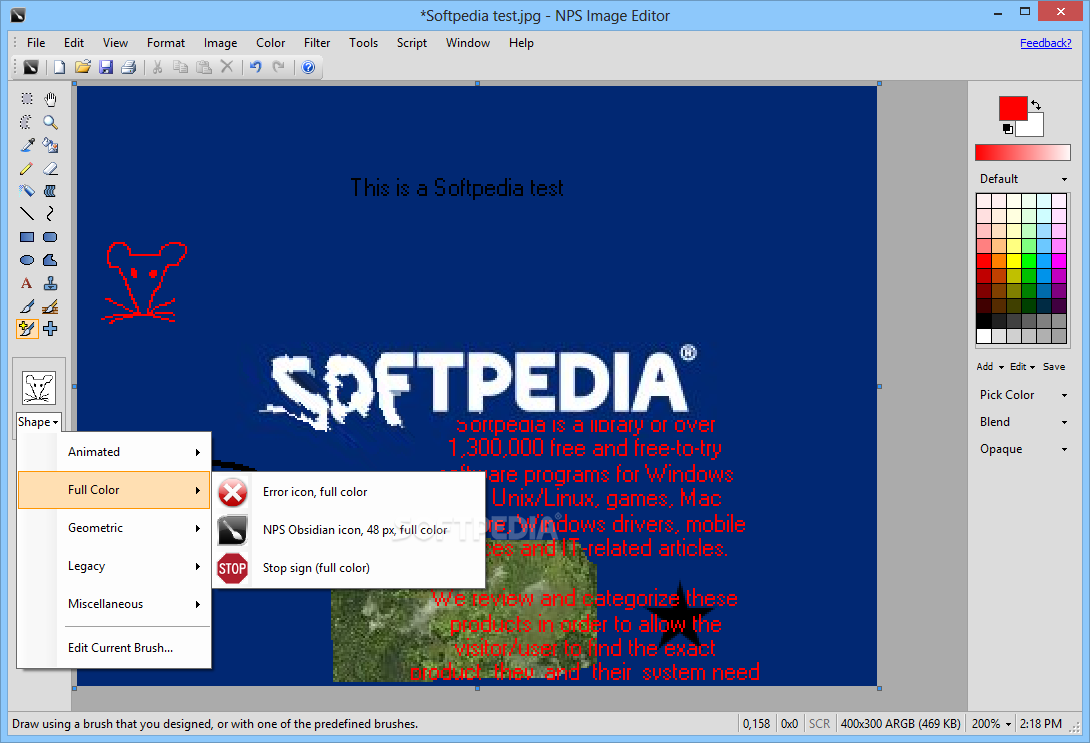Reset colors to black and white icon
Screen dimensions: 1090x743
[1008, 129]
